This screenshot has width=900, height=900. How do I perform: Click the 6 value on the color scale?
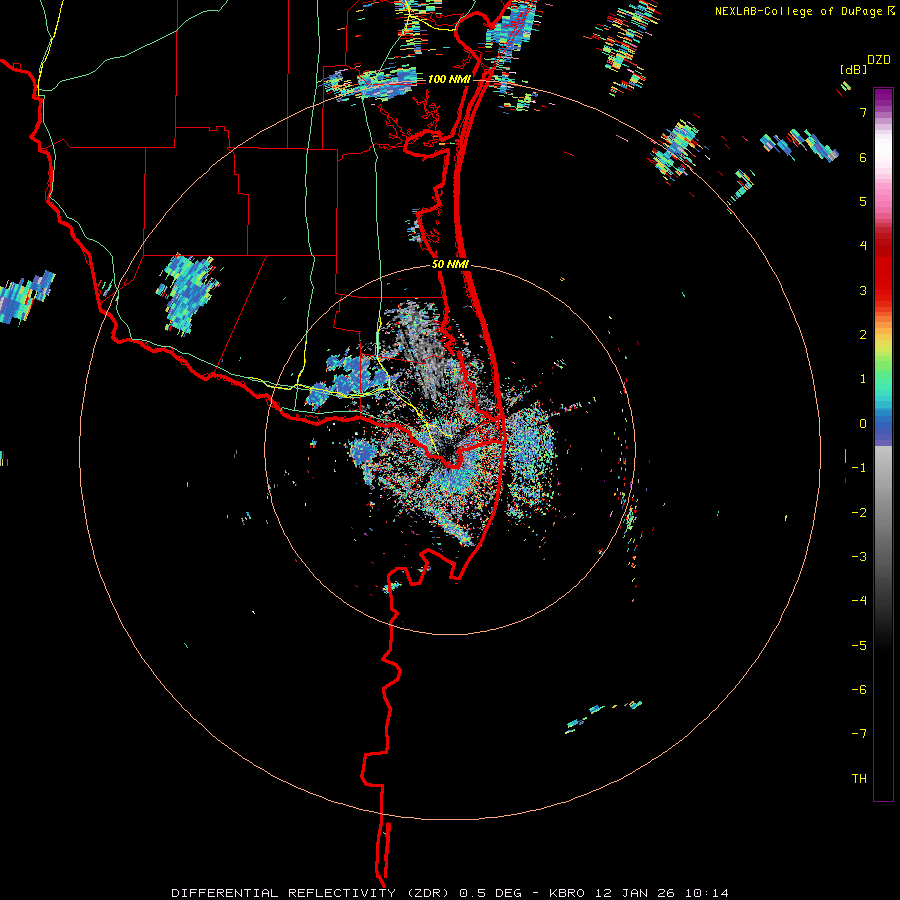(863, 157)
